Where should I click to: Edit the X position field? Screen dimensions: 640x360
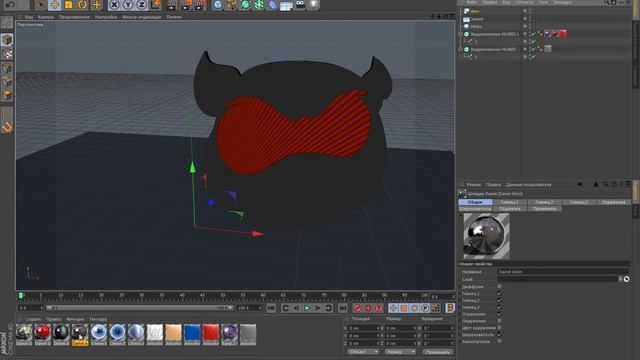[x=363, y=328]
